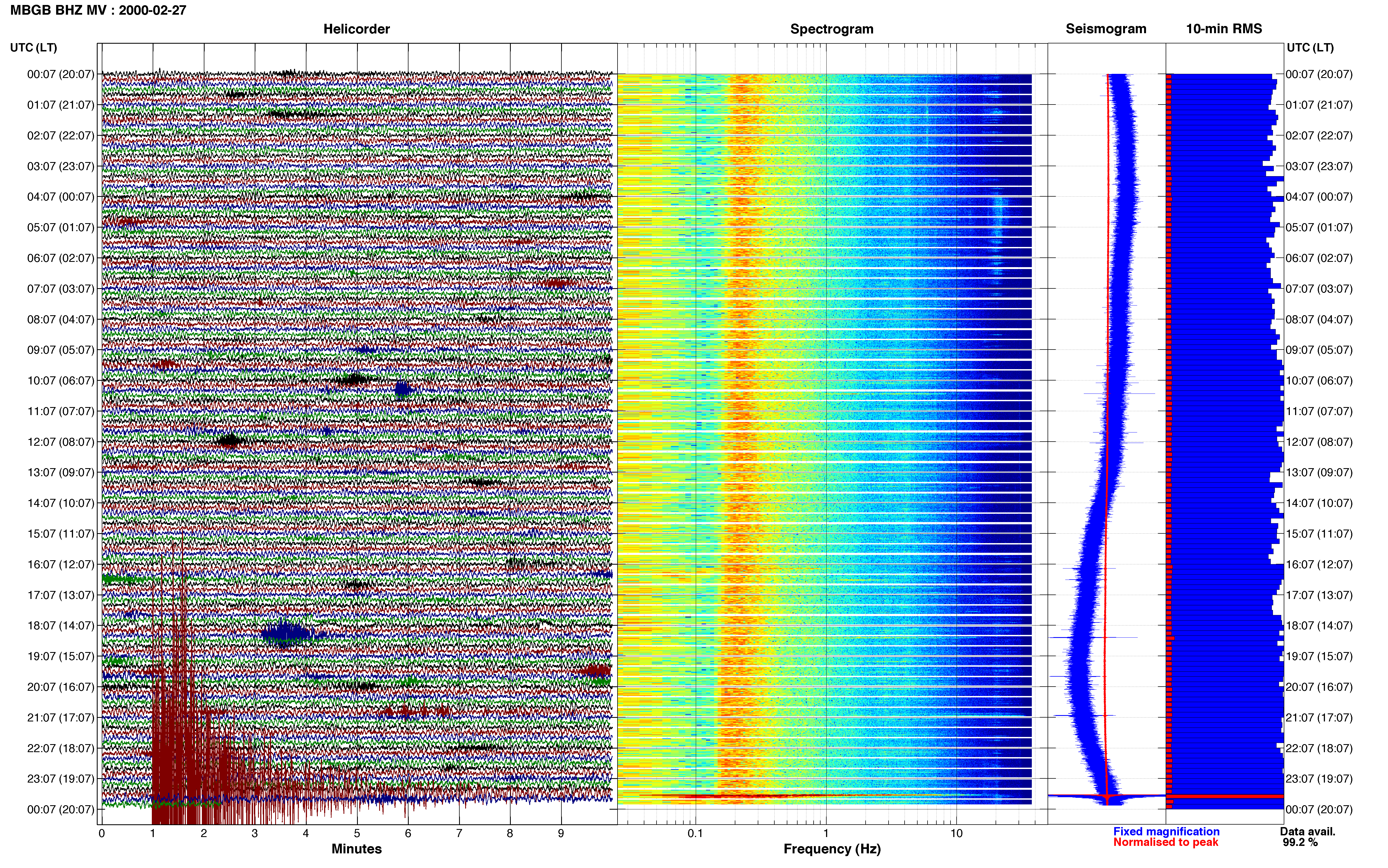Click right-axis time label "20:07 (16:07)"
Screen dimensions: 1388x868
pos(1319,687)
